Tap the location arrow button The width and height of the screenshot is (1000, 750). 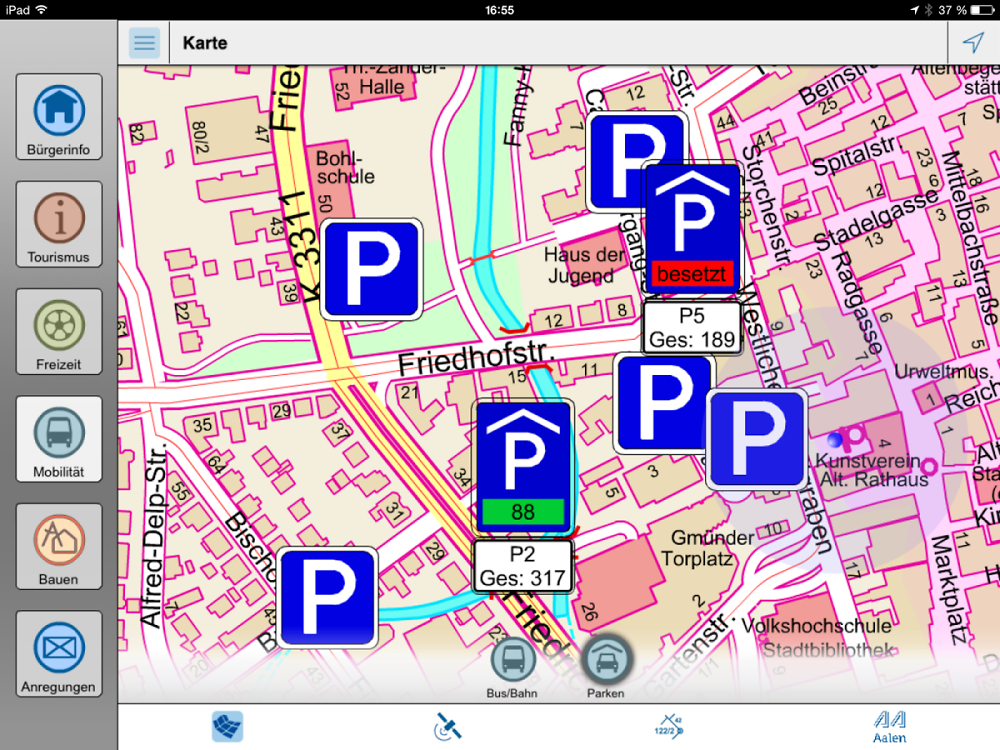click(x=973, y=43)
